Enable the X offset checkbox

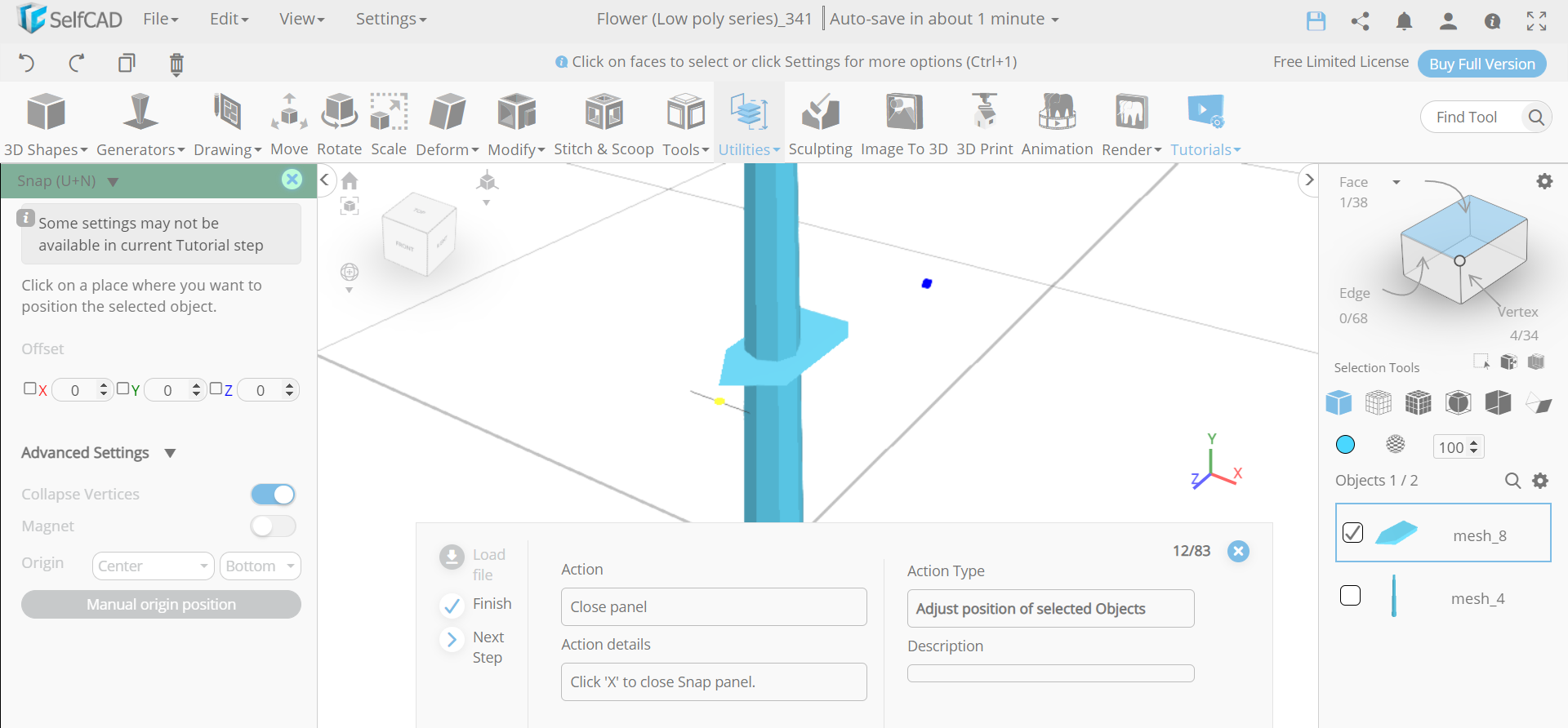click(x=29, y=388)
